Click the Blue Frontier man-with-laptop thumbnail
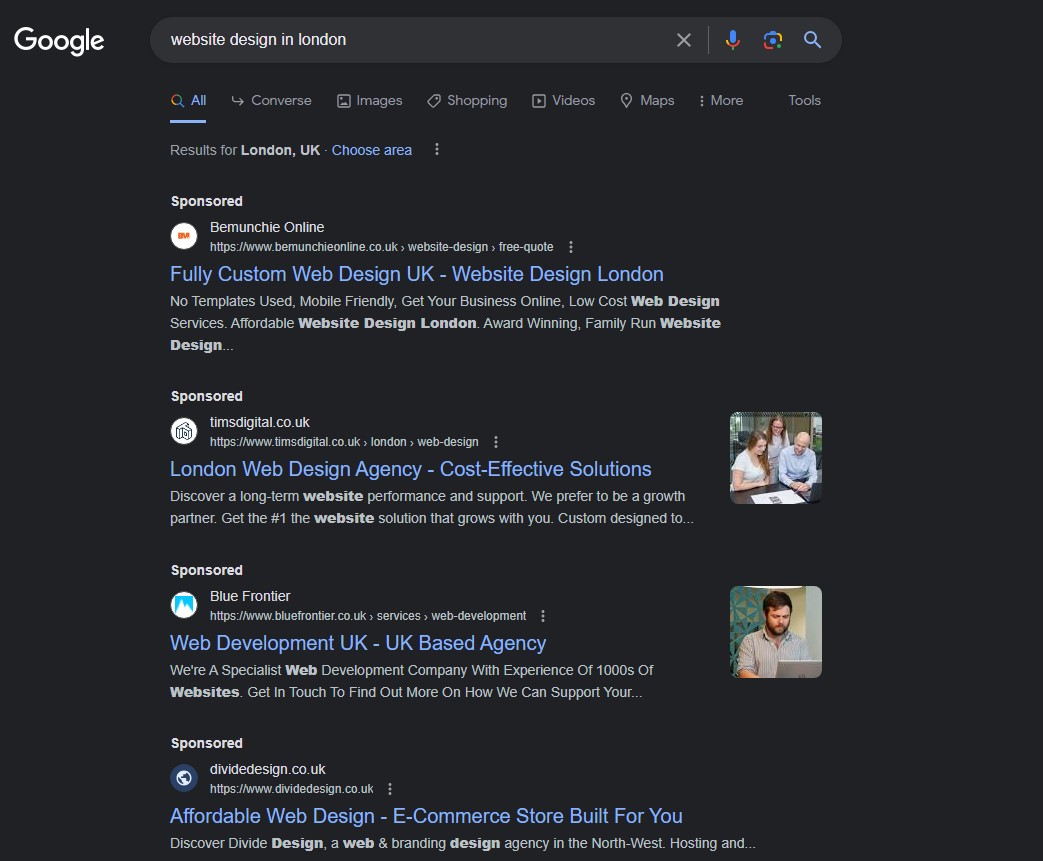The width and height of the screenshot is (1043, 861). pyautogui.click(x=776, y=632)
